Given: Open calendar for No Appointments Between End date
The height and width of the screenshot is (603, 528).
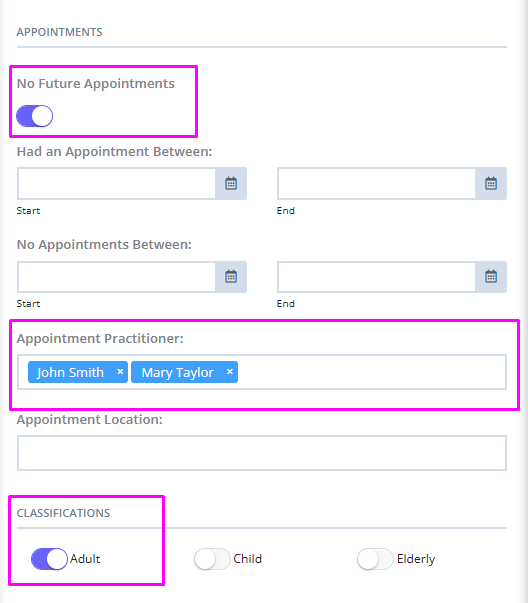Looking at the screenshot, I should pos(491,277).
